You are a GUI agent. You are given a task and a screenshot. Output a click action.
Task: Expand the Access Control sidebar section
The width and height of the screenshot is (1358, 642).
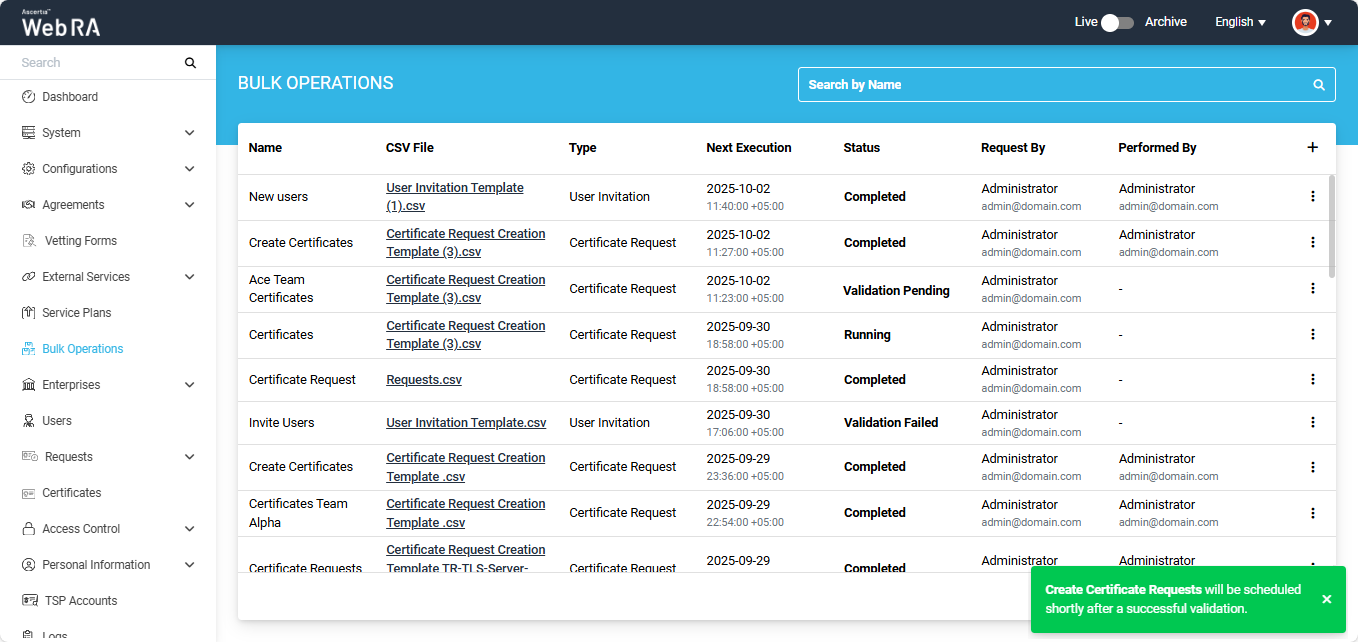[x=190, y=529]
